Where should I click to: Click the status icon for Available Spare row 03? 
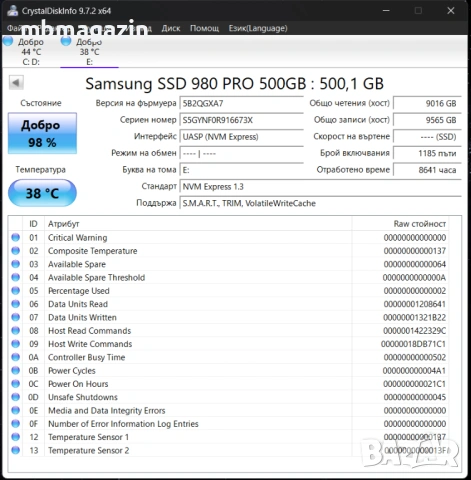(x=15, y=264)
